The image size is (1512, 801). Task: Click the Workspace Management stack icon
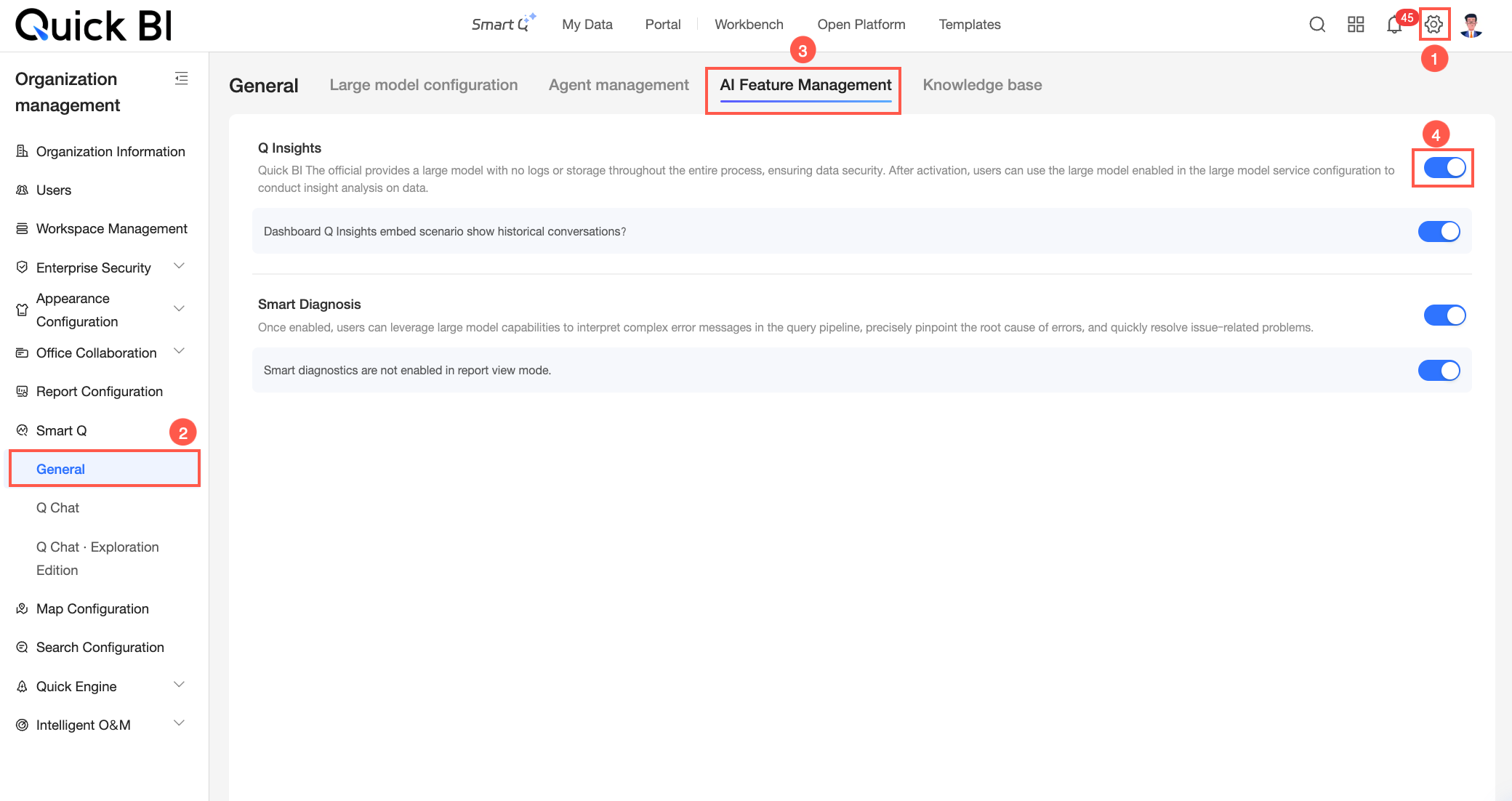[x=23, y=229]
